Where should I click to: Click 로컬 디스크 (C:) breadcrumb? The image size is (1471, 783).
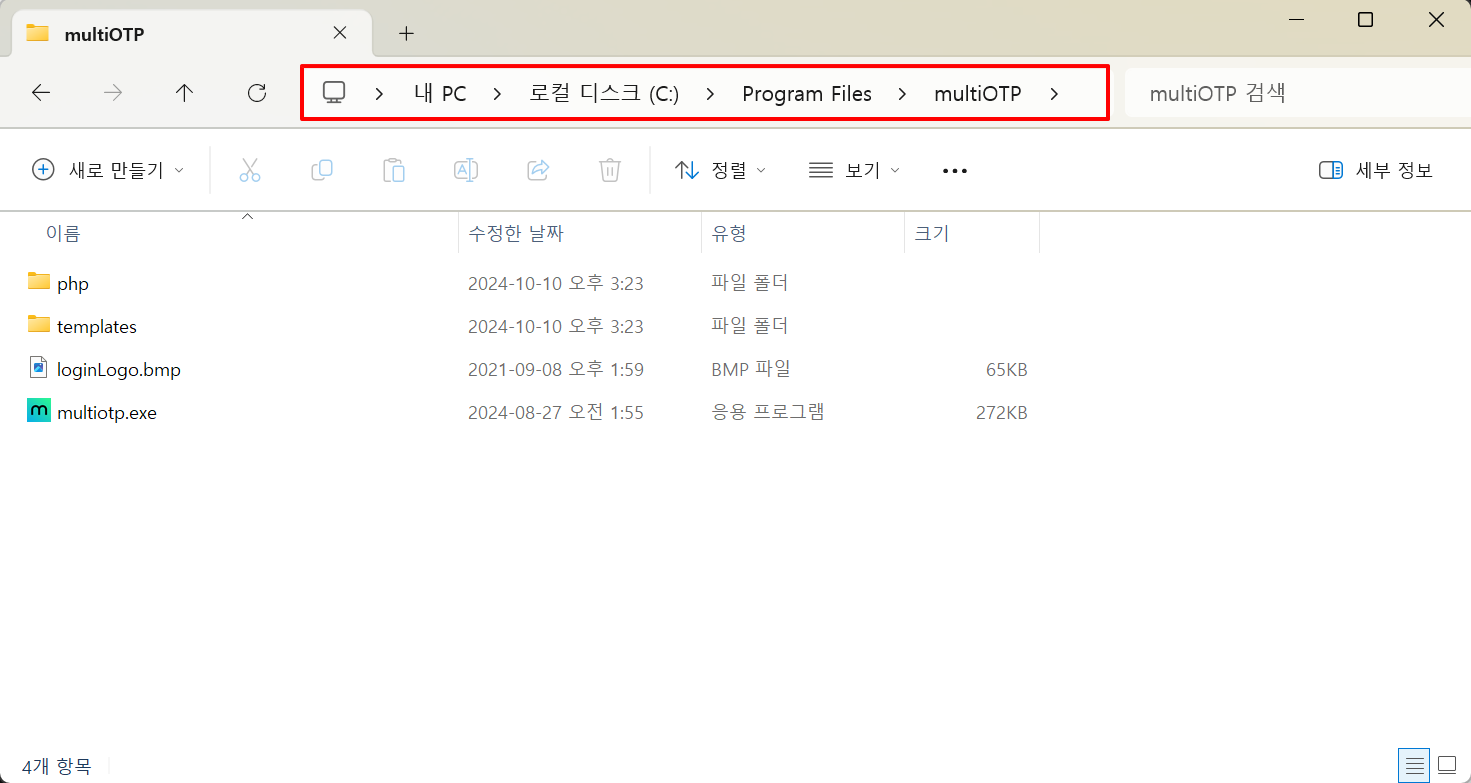(x=604, y=94)
